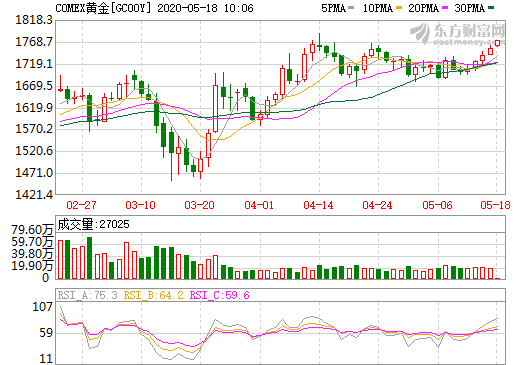Viewport: 520px width, 365px height.
Task: Click the 成交量:27025 volume label
Action: click(93, 224)
